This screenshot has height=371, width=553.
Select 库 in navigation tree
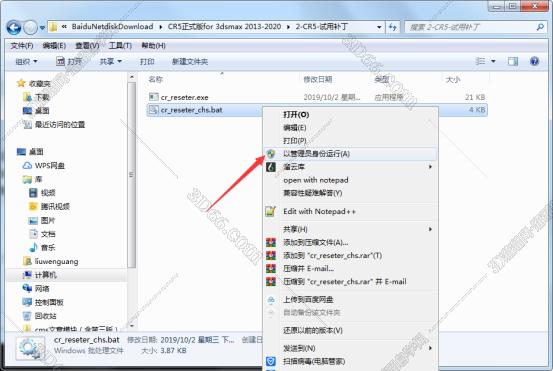(32, 179)
